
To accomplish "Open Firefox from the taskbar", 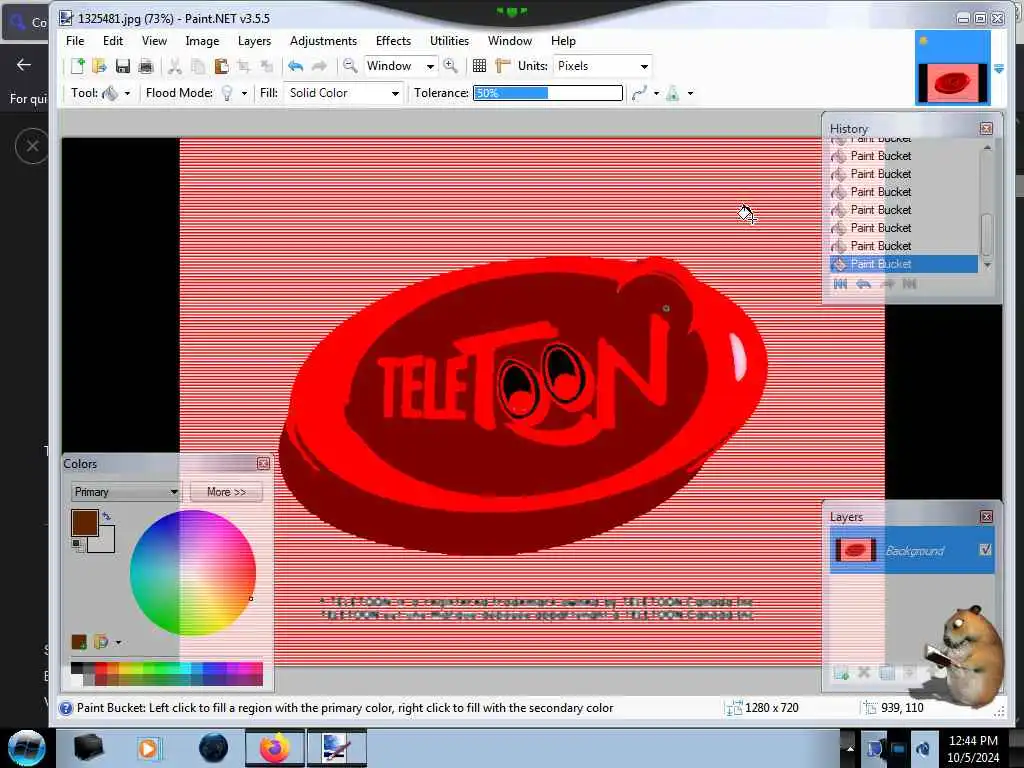I will [275, 748].
